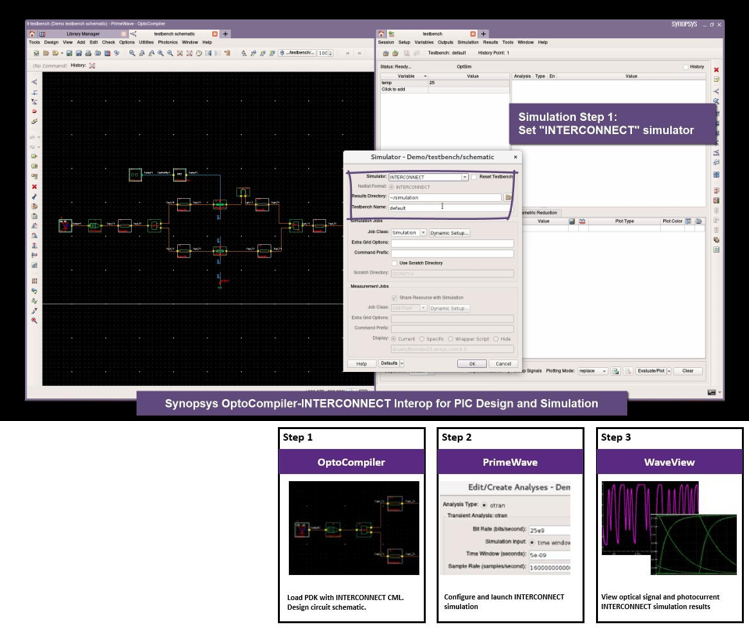Click the first Extra Grid Options field
The width and height of the screenshot is (749, 629).
coord(452,243)
